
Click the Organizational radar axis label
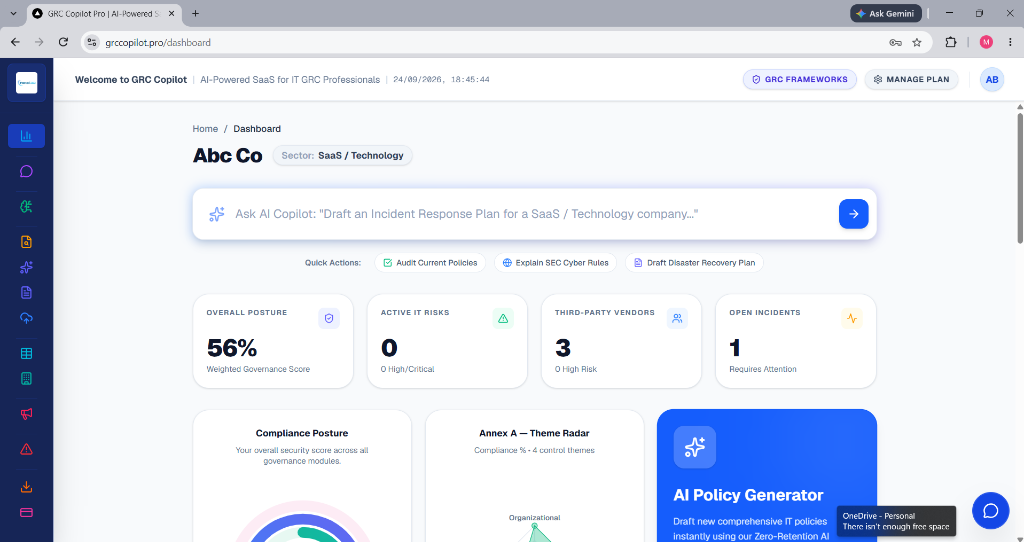click(534, 518)
